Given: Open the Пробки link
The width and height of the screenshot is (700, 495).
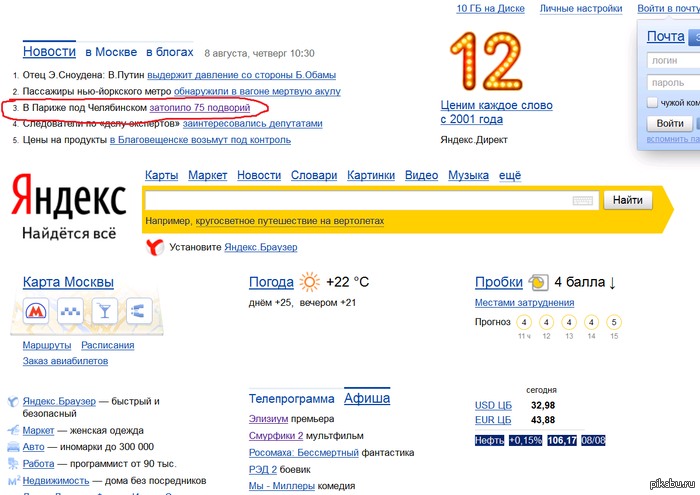Looking at the screenshot, I should [x=499, y=282].
